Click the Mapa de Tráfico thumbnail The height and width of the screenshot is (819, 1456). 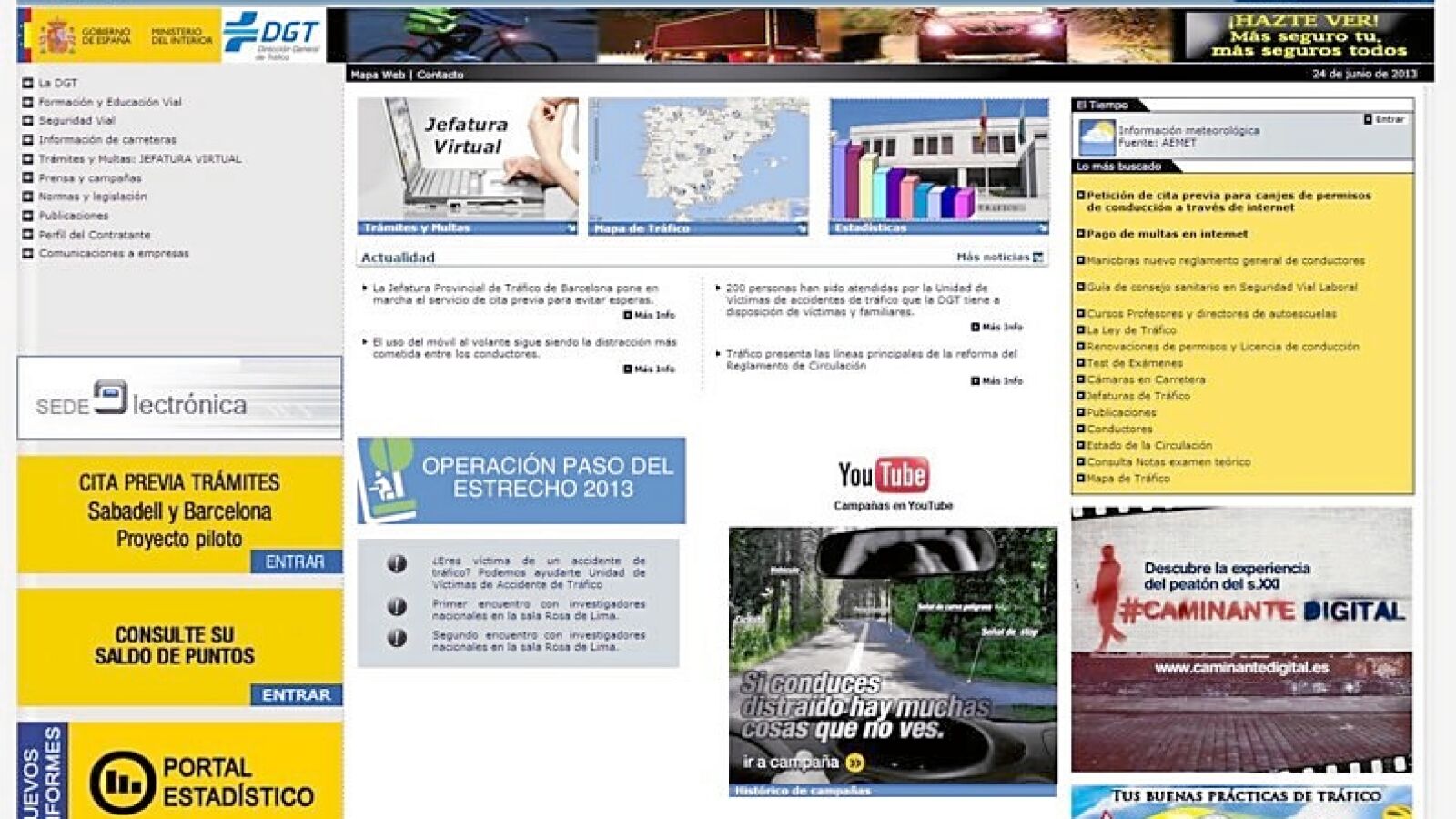pyautogui.click(x=698, y=166)
